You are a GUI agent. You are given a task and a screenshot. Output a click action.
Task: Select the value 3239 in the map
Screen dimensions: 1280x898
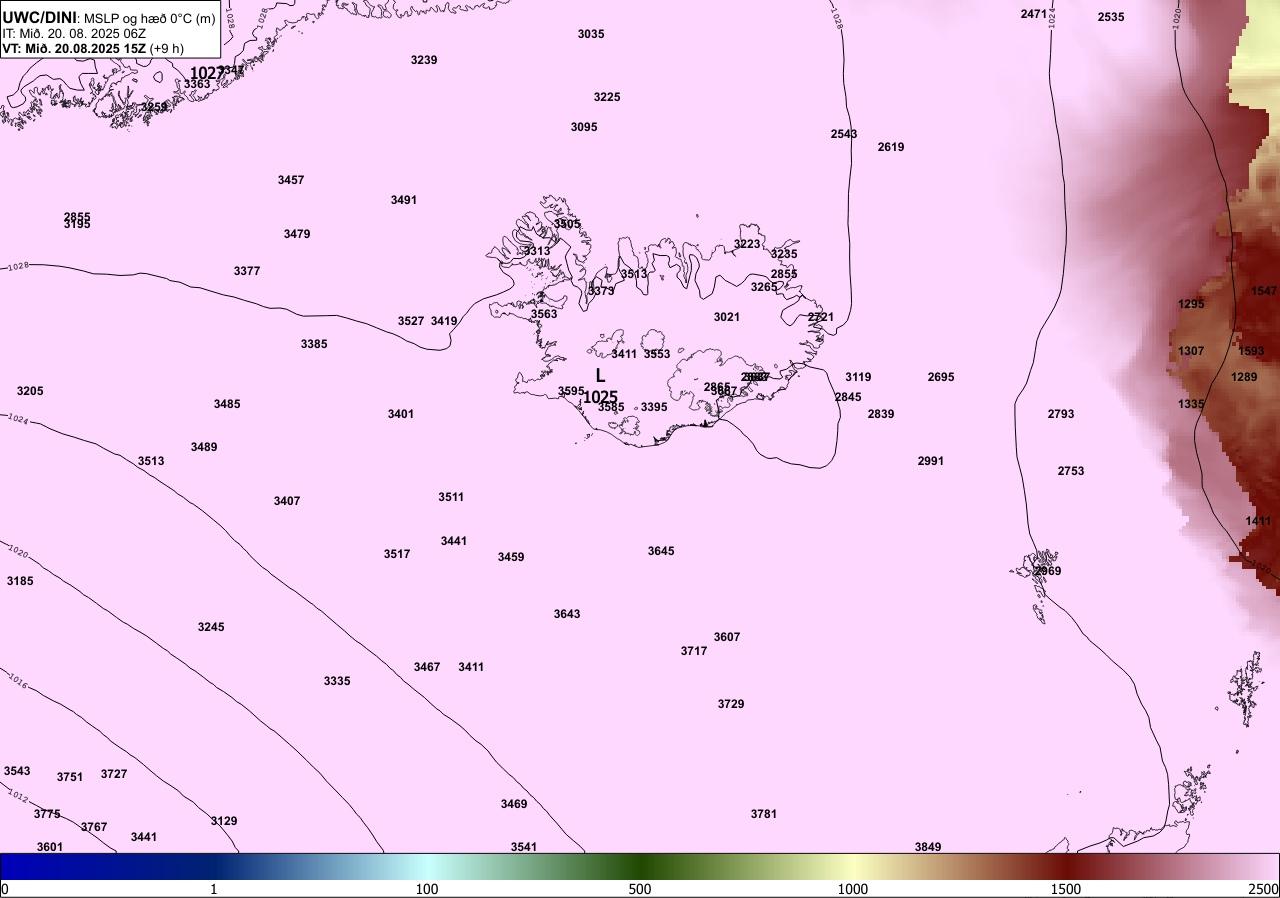coord(424,60)
